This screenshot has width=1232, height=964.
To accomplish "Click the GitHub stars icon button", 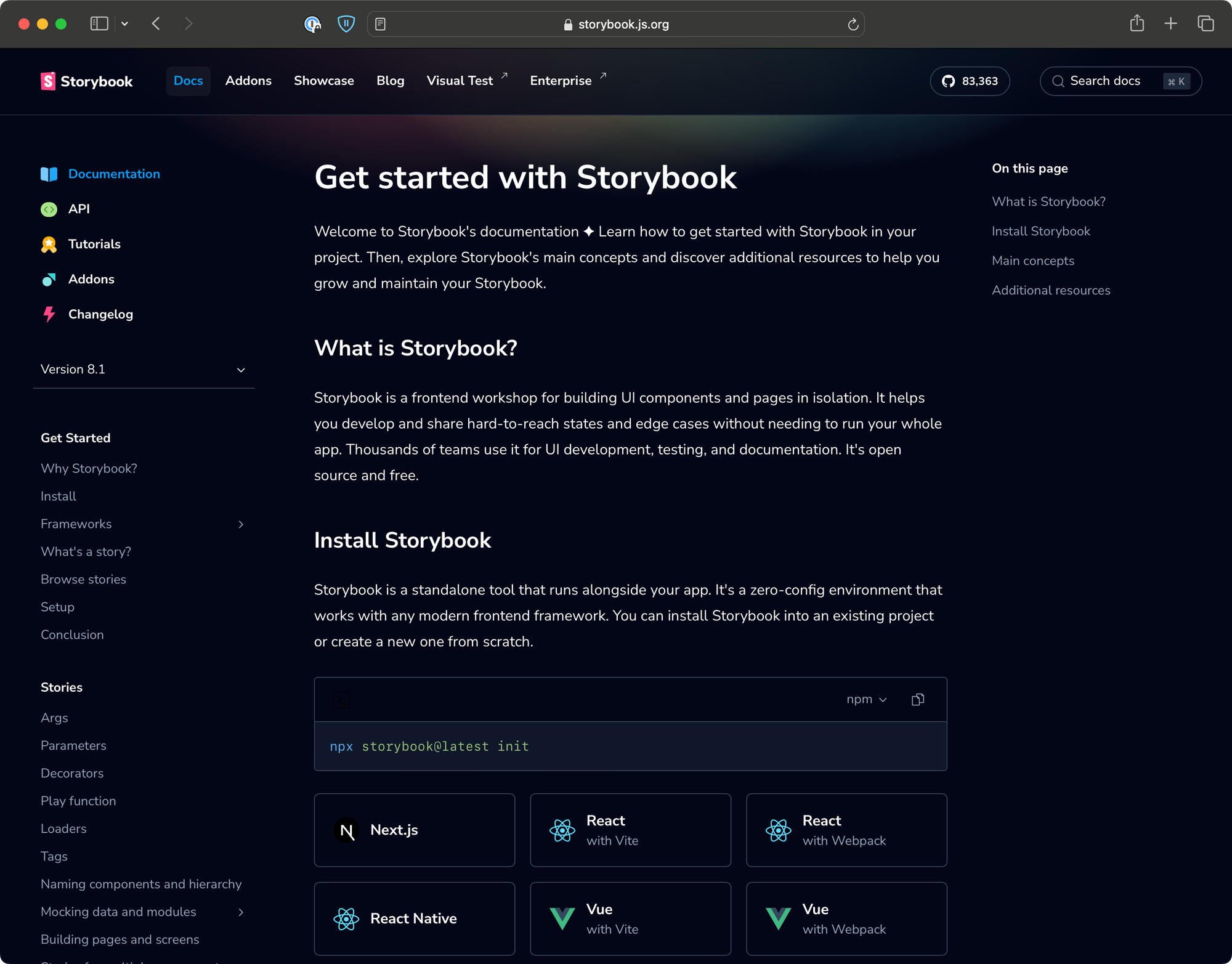I will tap(970, 81).
